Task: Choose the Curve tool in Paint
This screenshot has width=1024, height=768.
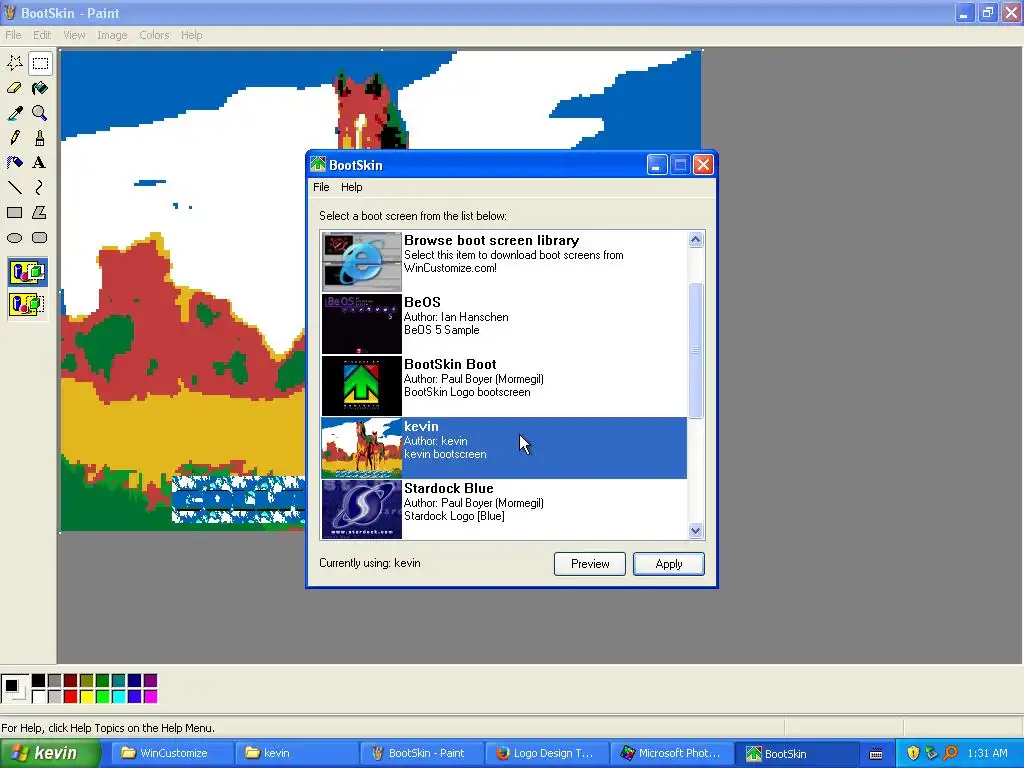Action: click(40, 187)
